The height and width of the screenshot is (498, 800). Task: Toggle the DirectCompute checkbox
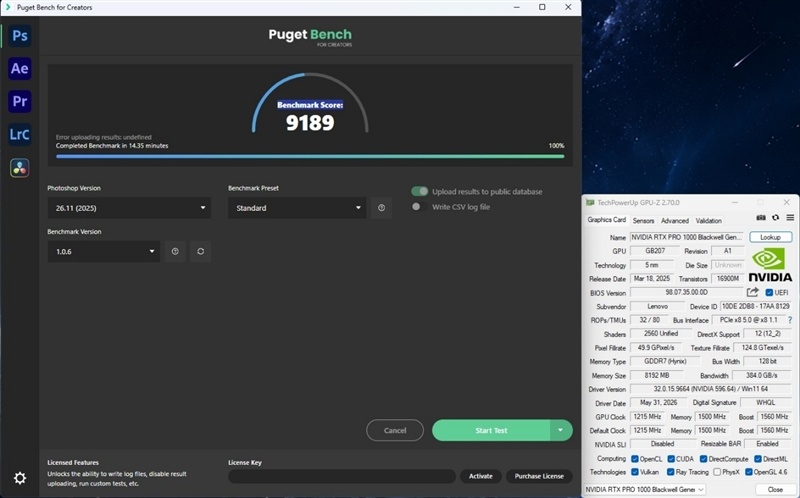point(703,459)
